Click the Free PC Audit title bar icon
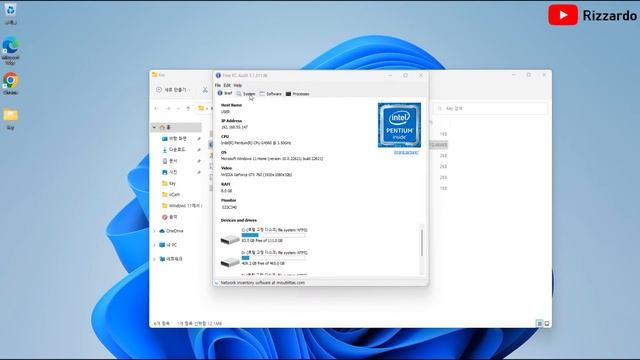Image resolution: width=640 pixels, height=360 pixels. (218, 76)
